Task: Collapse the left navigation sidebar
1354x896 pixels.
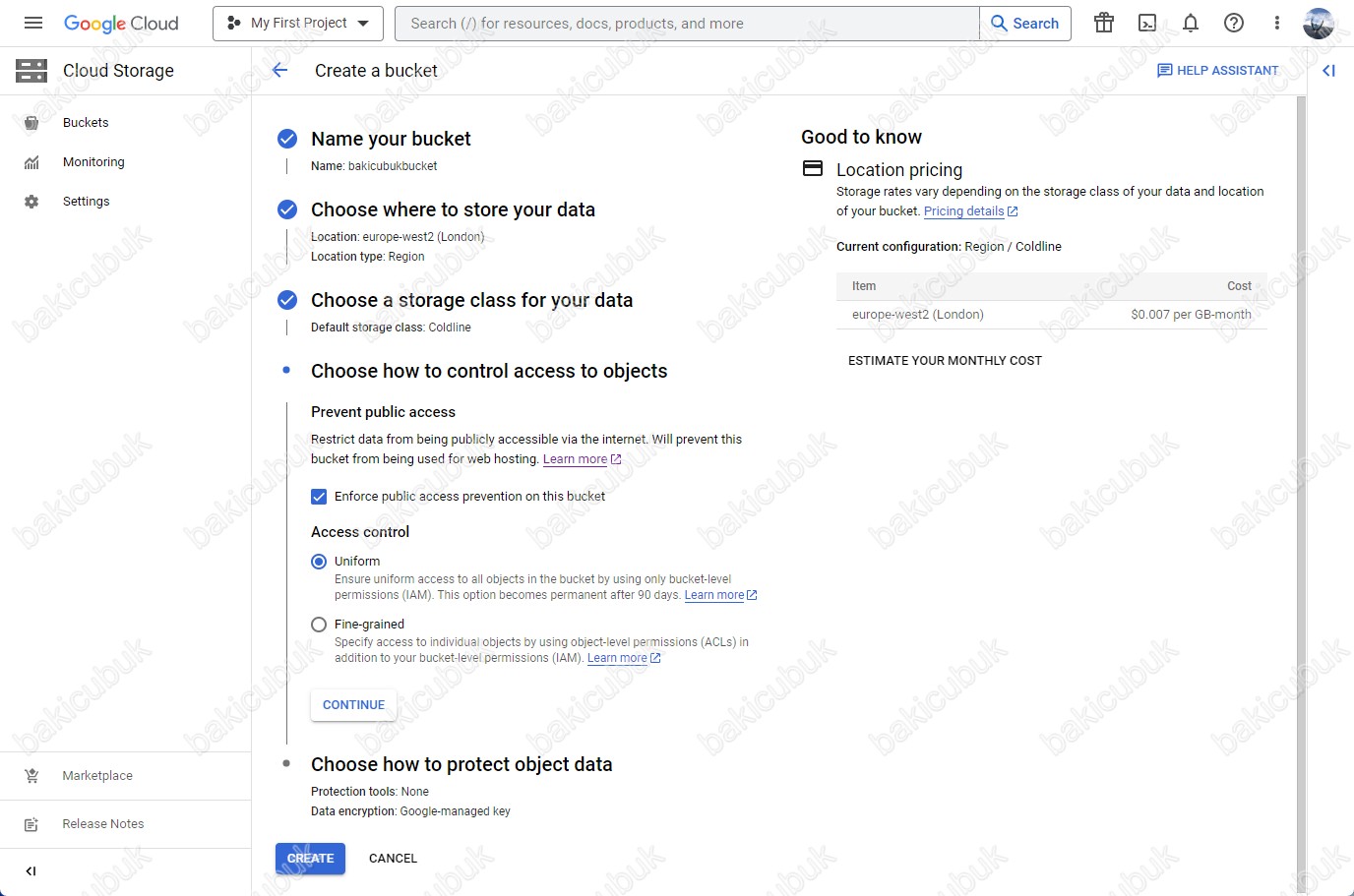Action: coord(31,871)
